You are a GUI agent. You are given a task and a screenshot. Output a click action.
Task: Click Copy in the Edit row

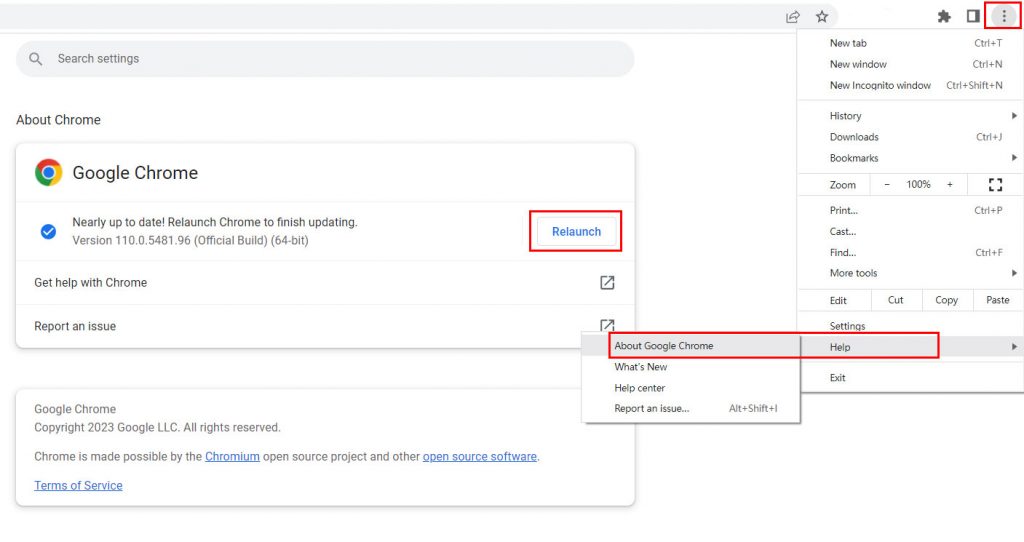point(947,300)
